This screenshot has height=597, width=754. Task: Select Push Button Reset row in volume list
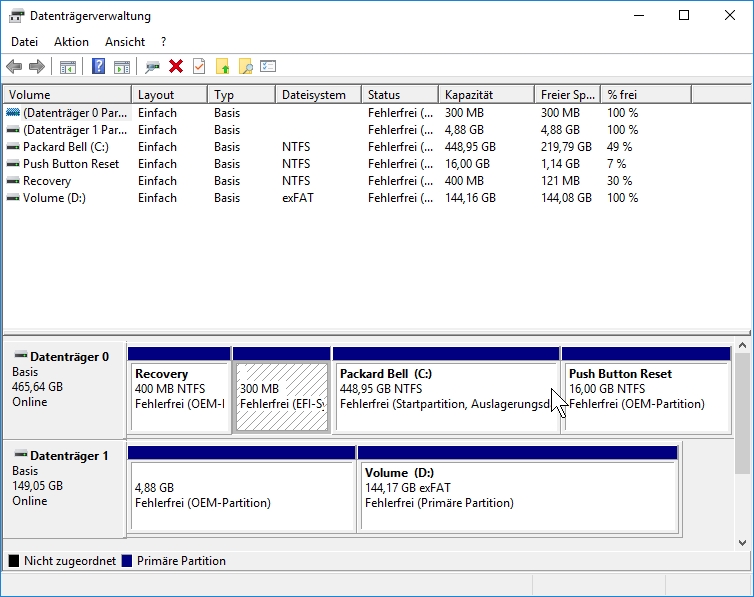pyautogui.click(x=70, y=164)
